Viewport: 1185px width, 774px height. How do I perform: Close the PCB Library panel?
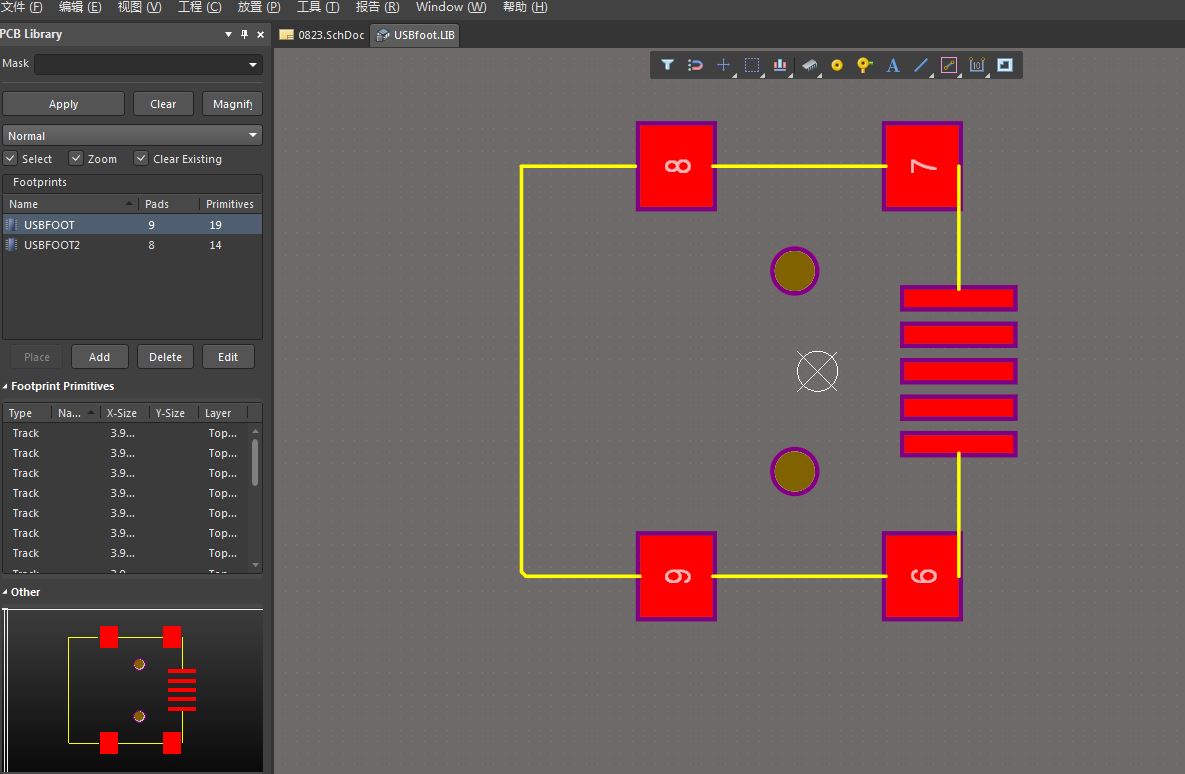tap(260, 34)
